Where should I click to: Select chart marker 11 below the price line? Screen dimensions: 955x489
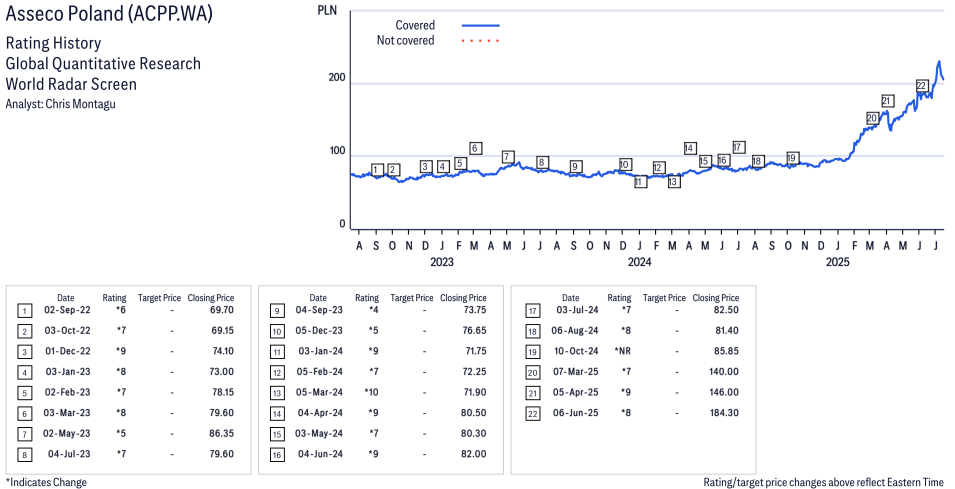pyautogui.click(x=640, y=181)
